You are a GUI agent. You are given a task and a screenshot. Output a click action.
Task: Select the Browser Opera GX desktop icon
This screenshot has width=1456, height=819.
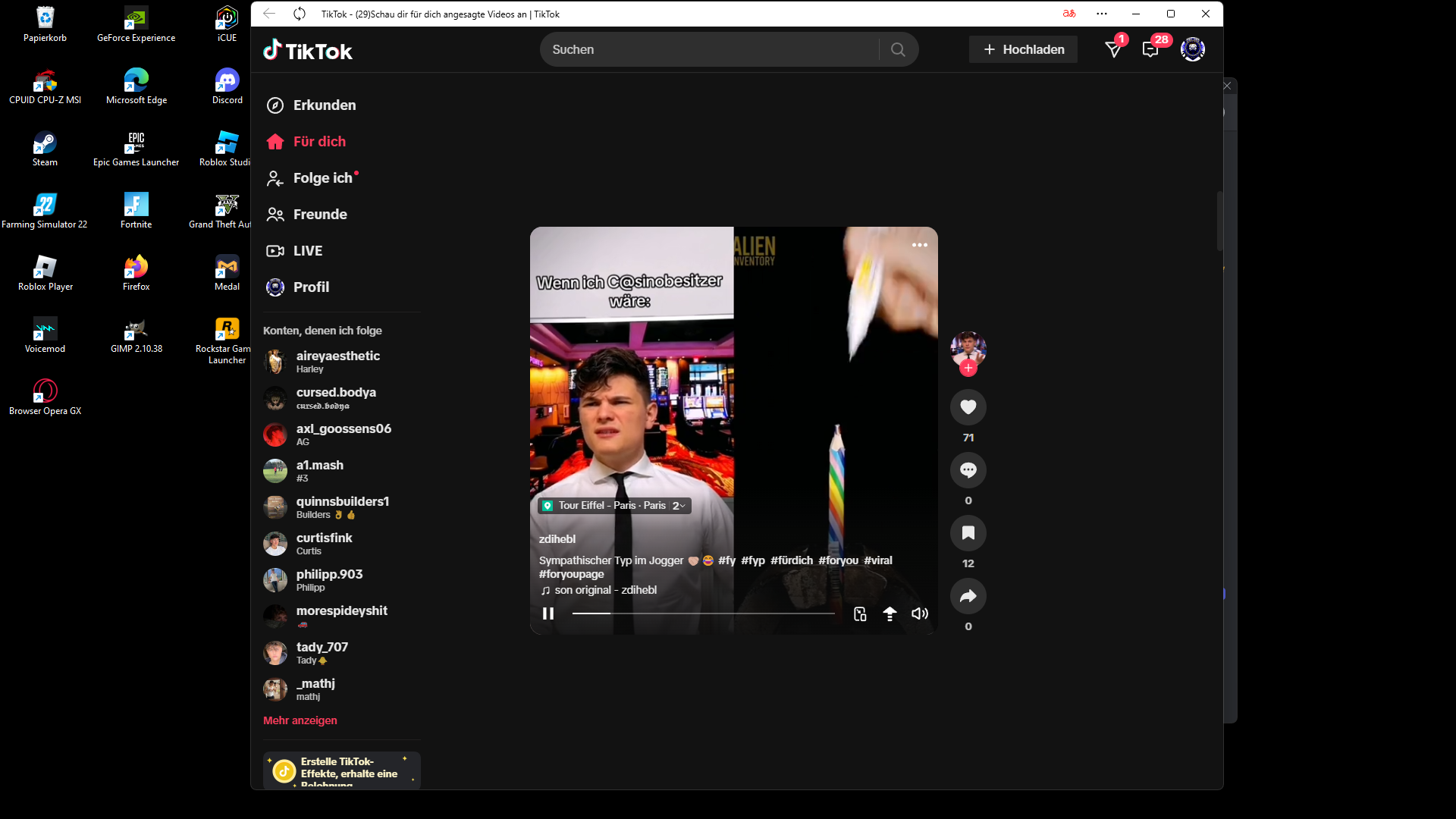click(45, 397)
